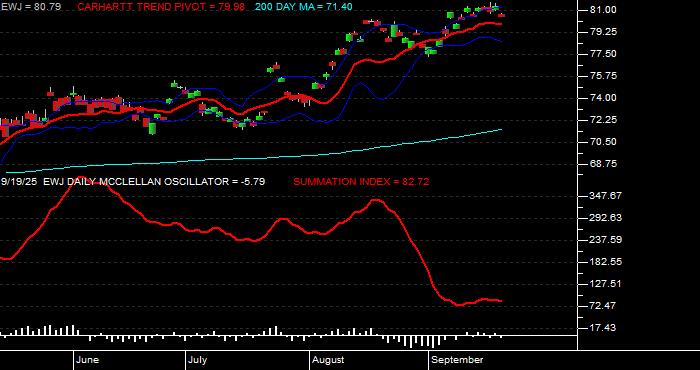Select the June month label
This screenshot has height=370, width=700.
88,360
